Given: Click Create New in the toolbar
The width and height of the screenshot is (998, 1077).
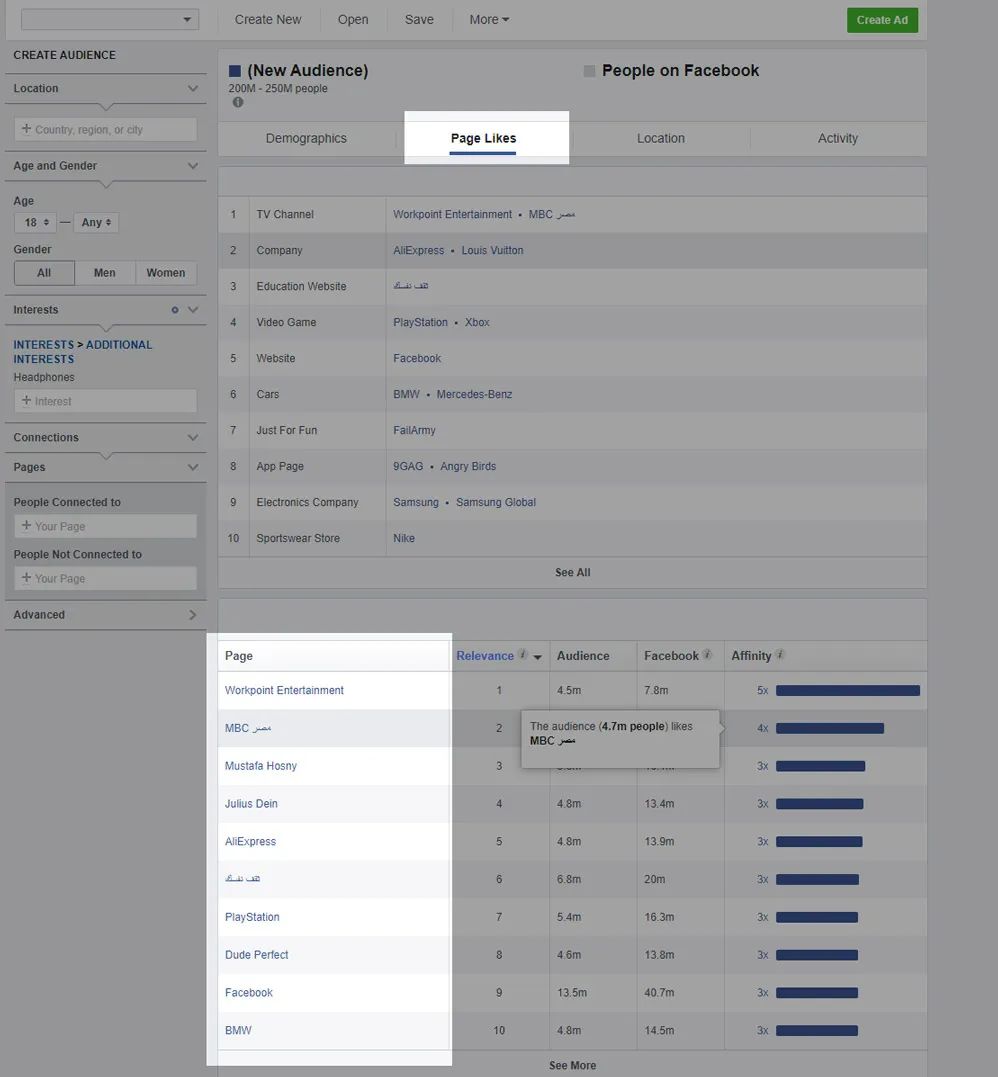Looking at the screenshot, I should [268, 19].
